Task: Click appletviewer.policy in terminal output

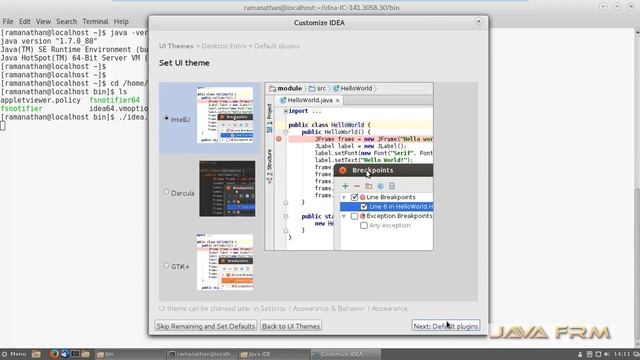Action: (40, 100)
